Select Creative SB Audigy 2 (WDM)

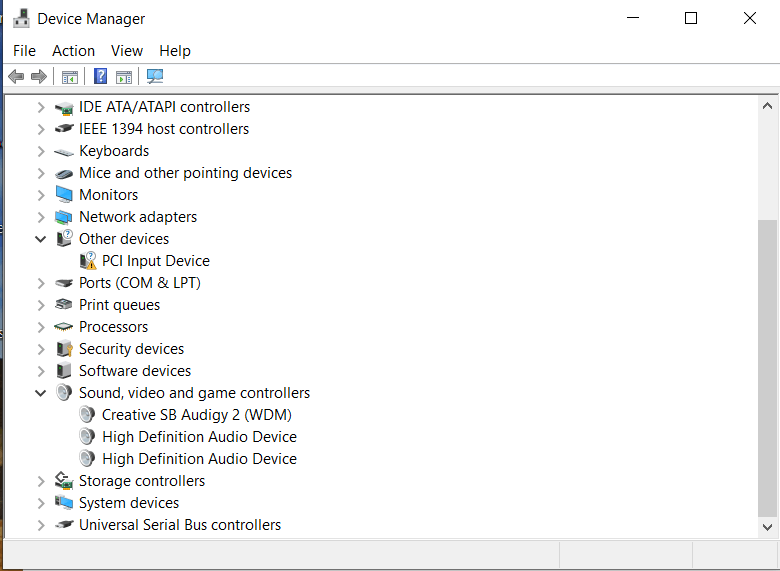pos(196,415)
